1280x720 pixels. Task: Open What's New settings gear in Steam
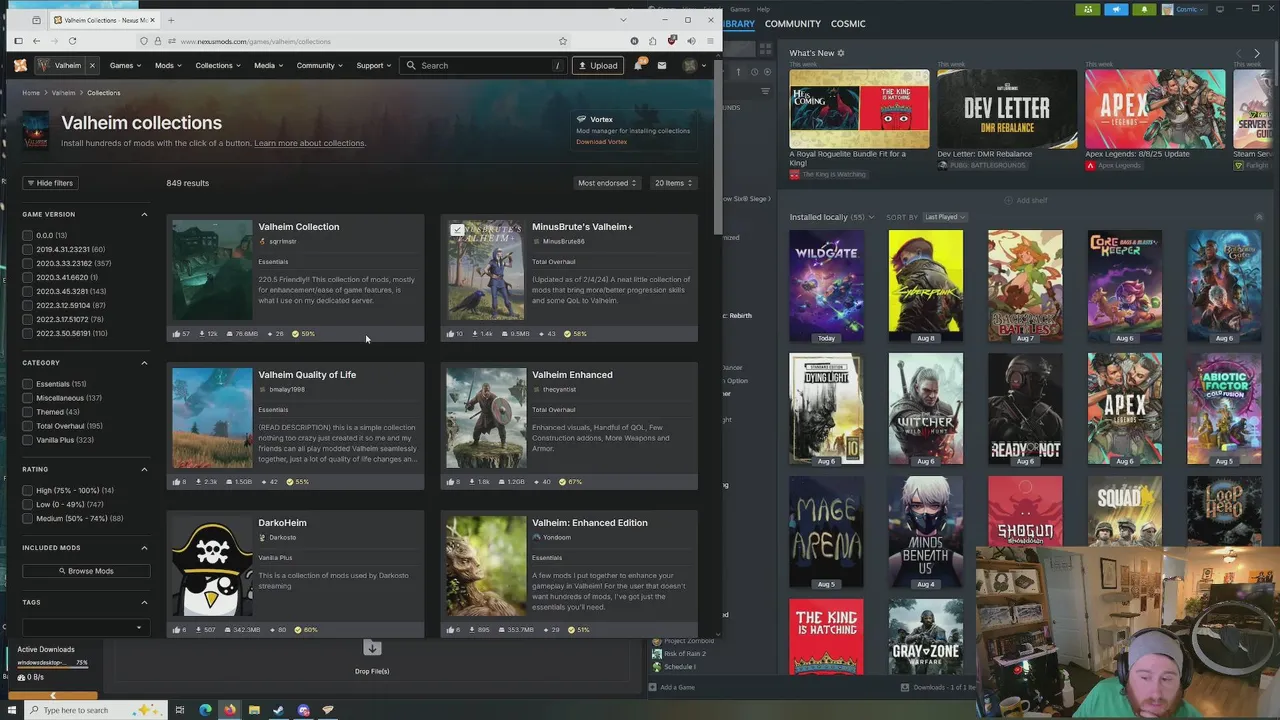click(841, 53)
